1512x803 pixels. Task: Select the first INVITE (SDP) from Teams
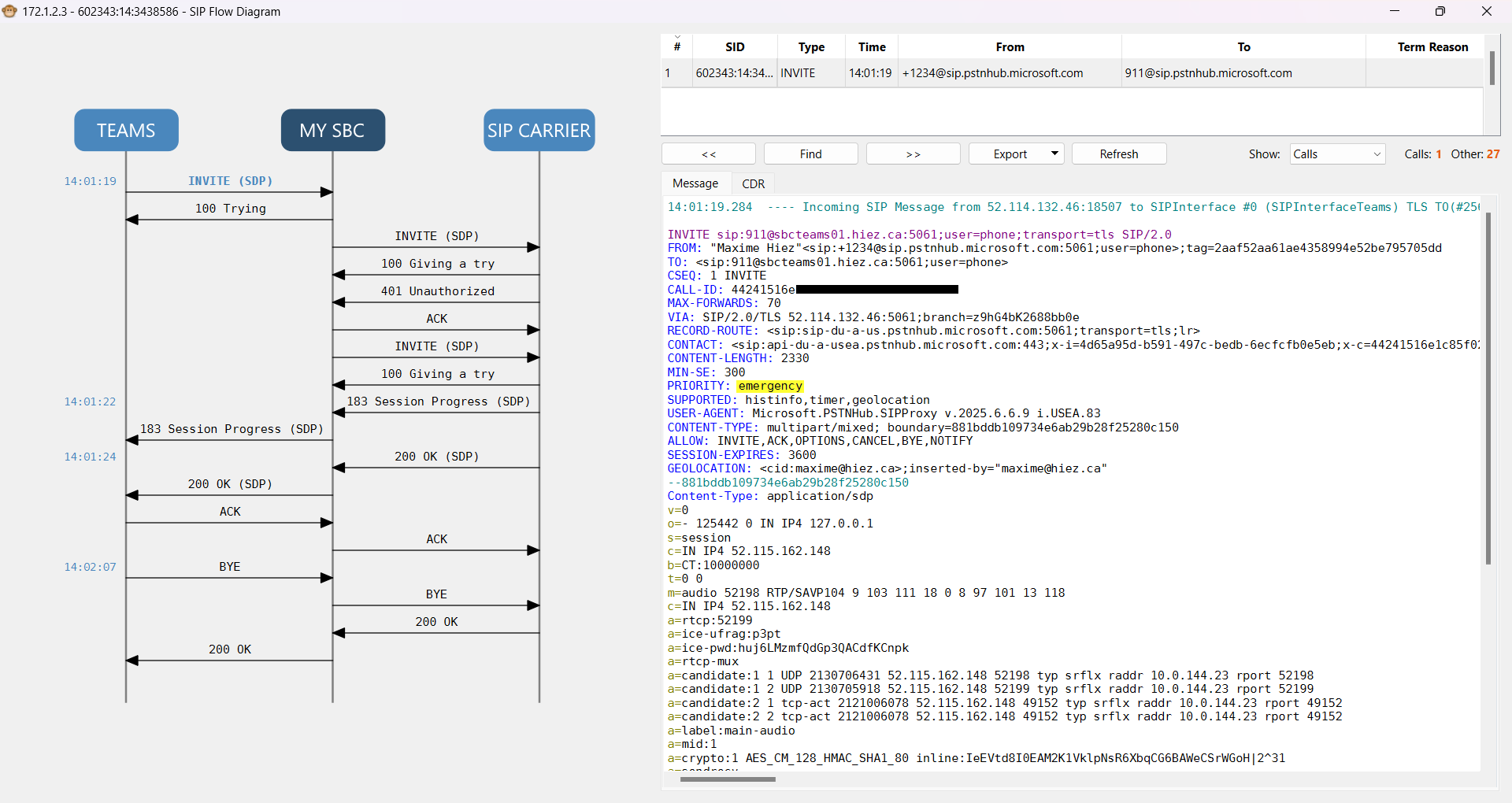(x=230, y=182)
